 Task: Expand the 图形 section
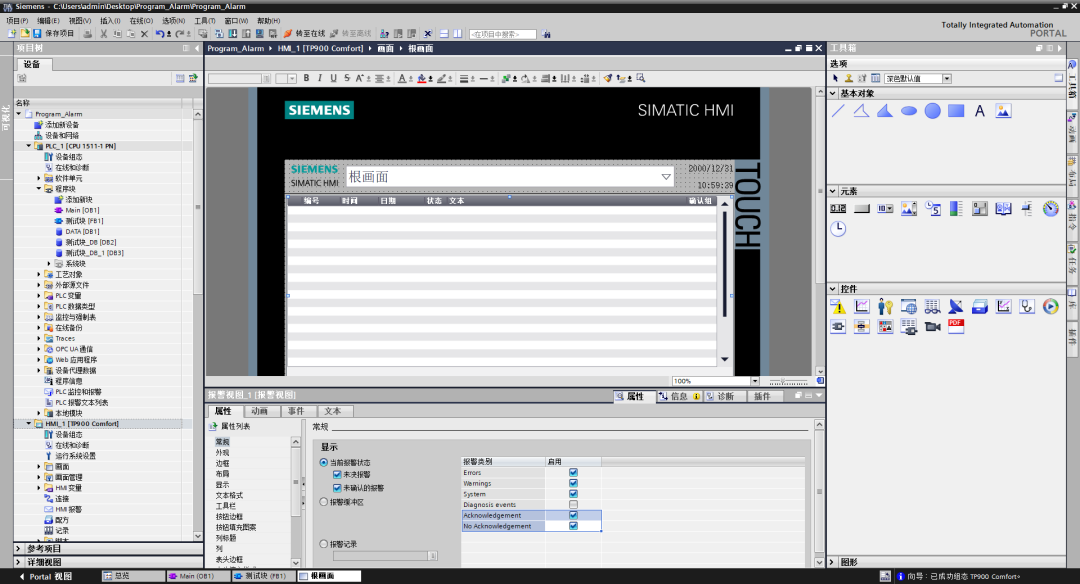click(x=833, y=562)
